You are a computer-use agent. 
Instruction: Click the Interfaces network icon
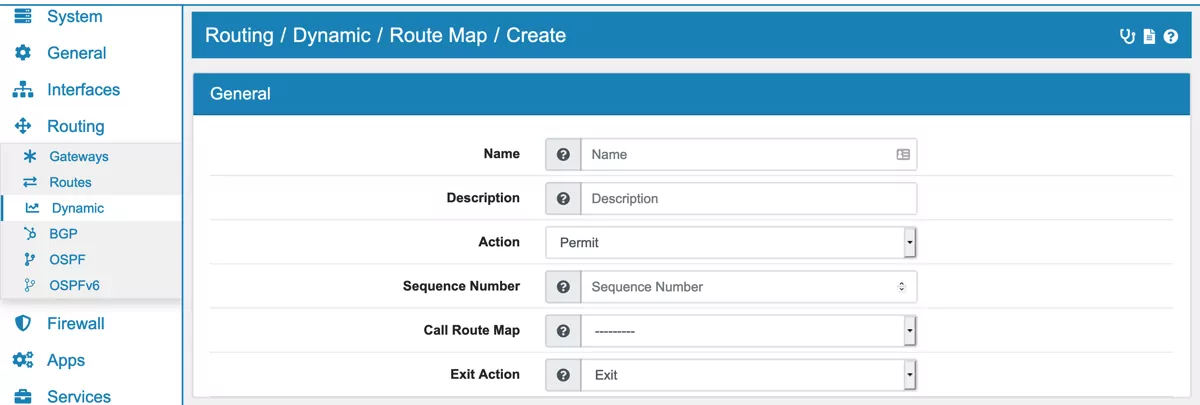22,90
